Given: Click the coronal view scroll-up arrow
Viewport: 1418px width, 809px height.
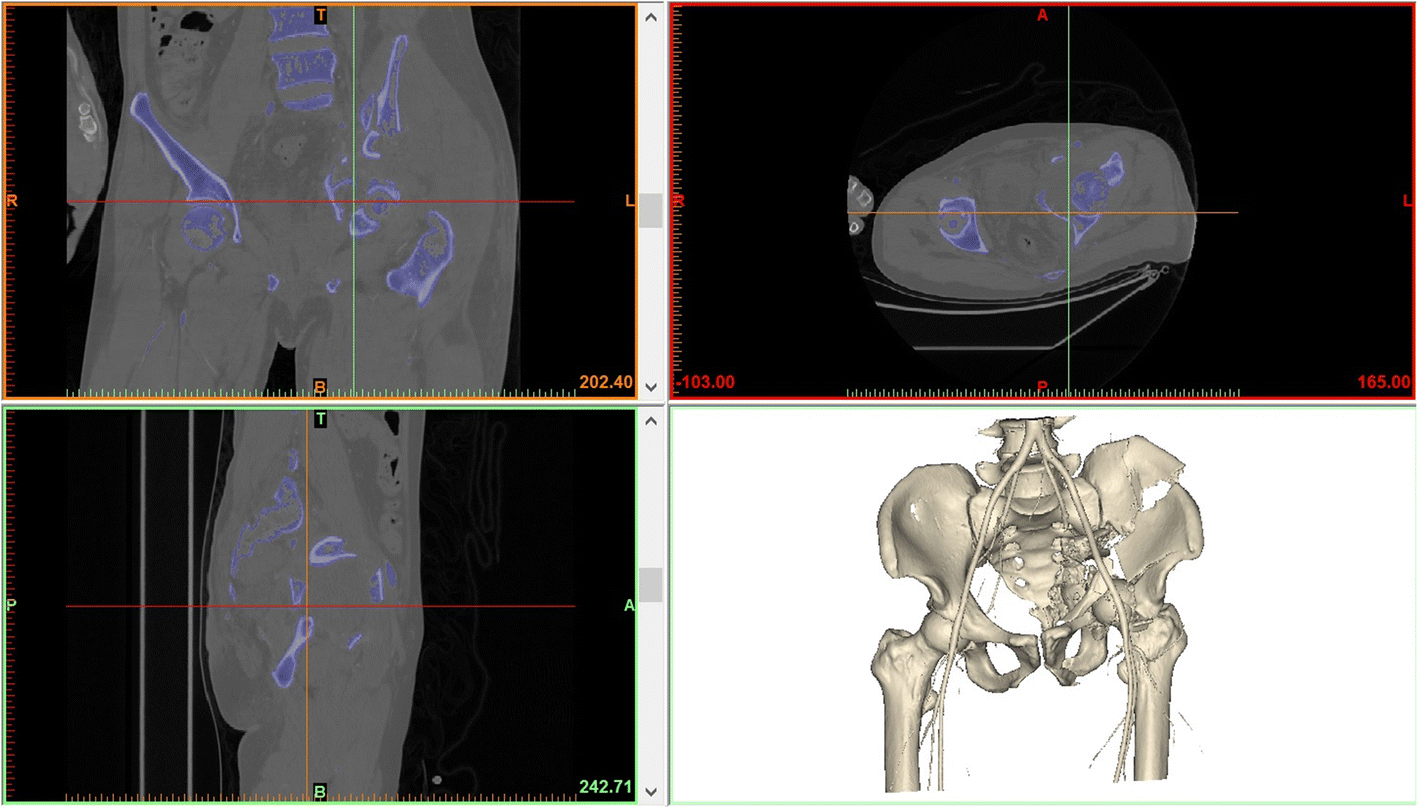Looking at the screenshot, I should tap(650, 15).
